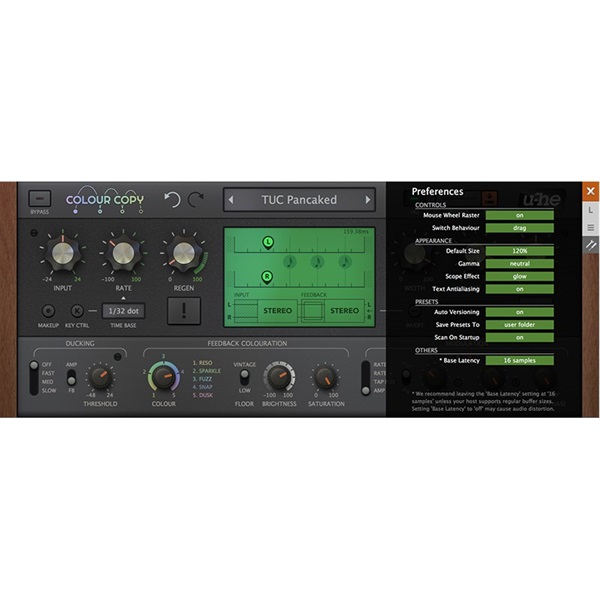Click the SATURATION knob
600x600 pixels.
[x=326, y=377]
